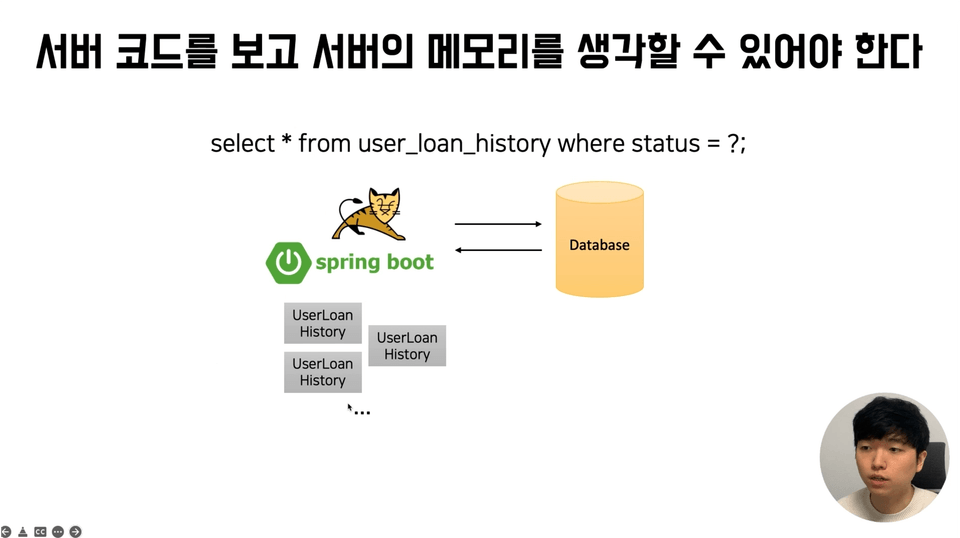Click the Korean slide title heading
Screen dimensions: 960x538
479,51
